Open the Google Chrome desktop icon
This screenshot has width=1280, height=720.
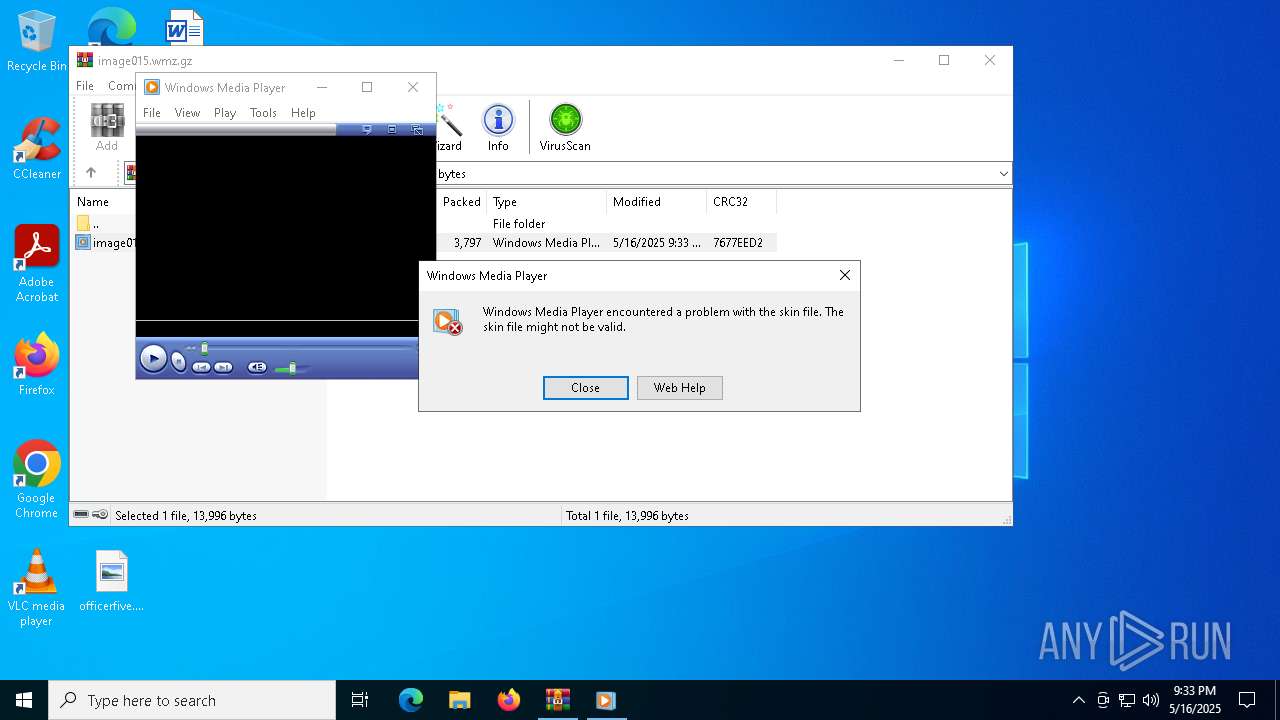37,480
